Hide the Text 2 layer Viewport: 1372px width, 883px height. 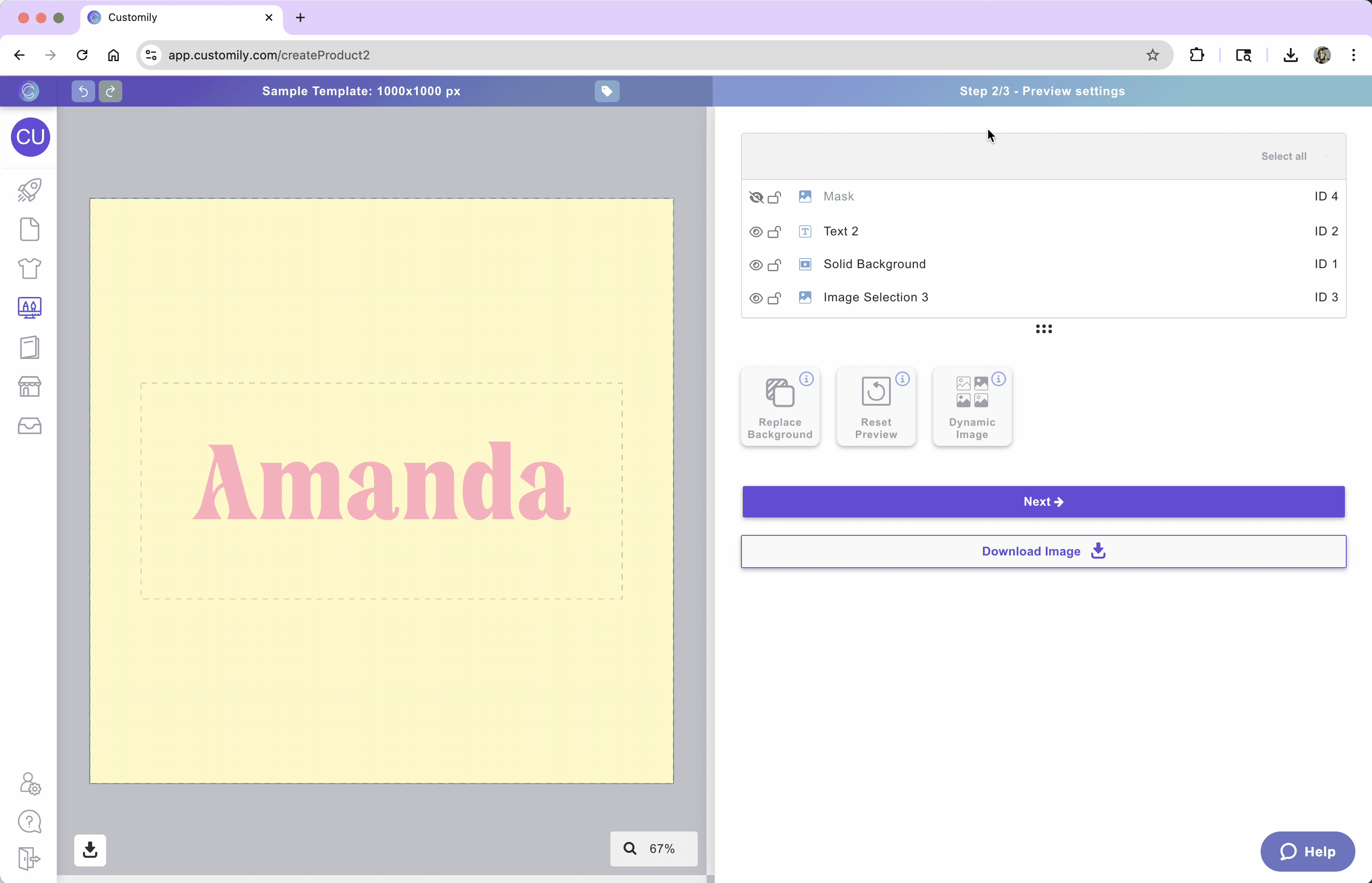coord(756,231)
